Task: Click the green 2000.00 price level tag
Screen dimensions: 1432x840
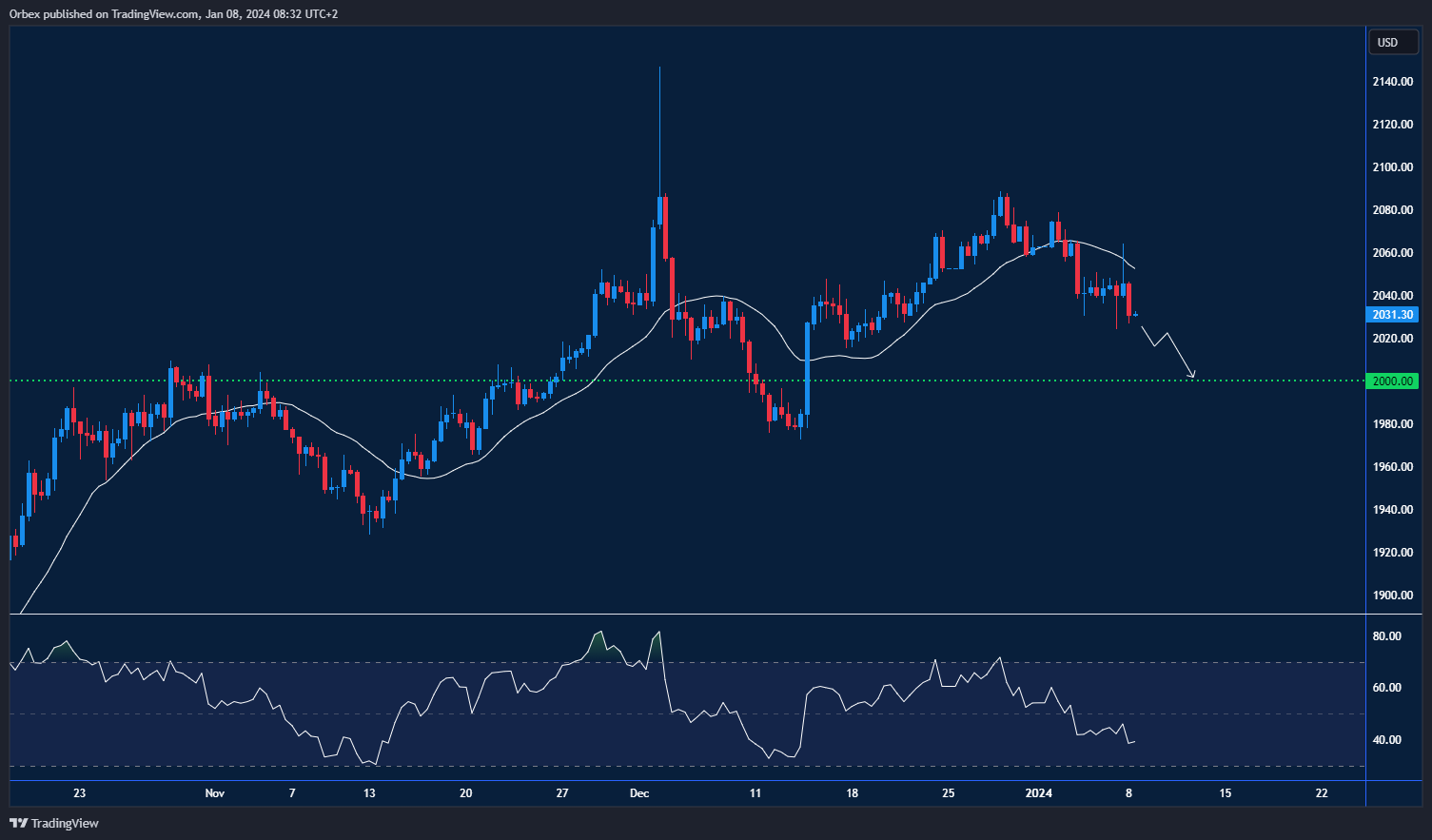Action: click(1392, 381)
